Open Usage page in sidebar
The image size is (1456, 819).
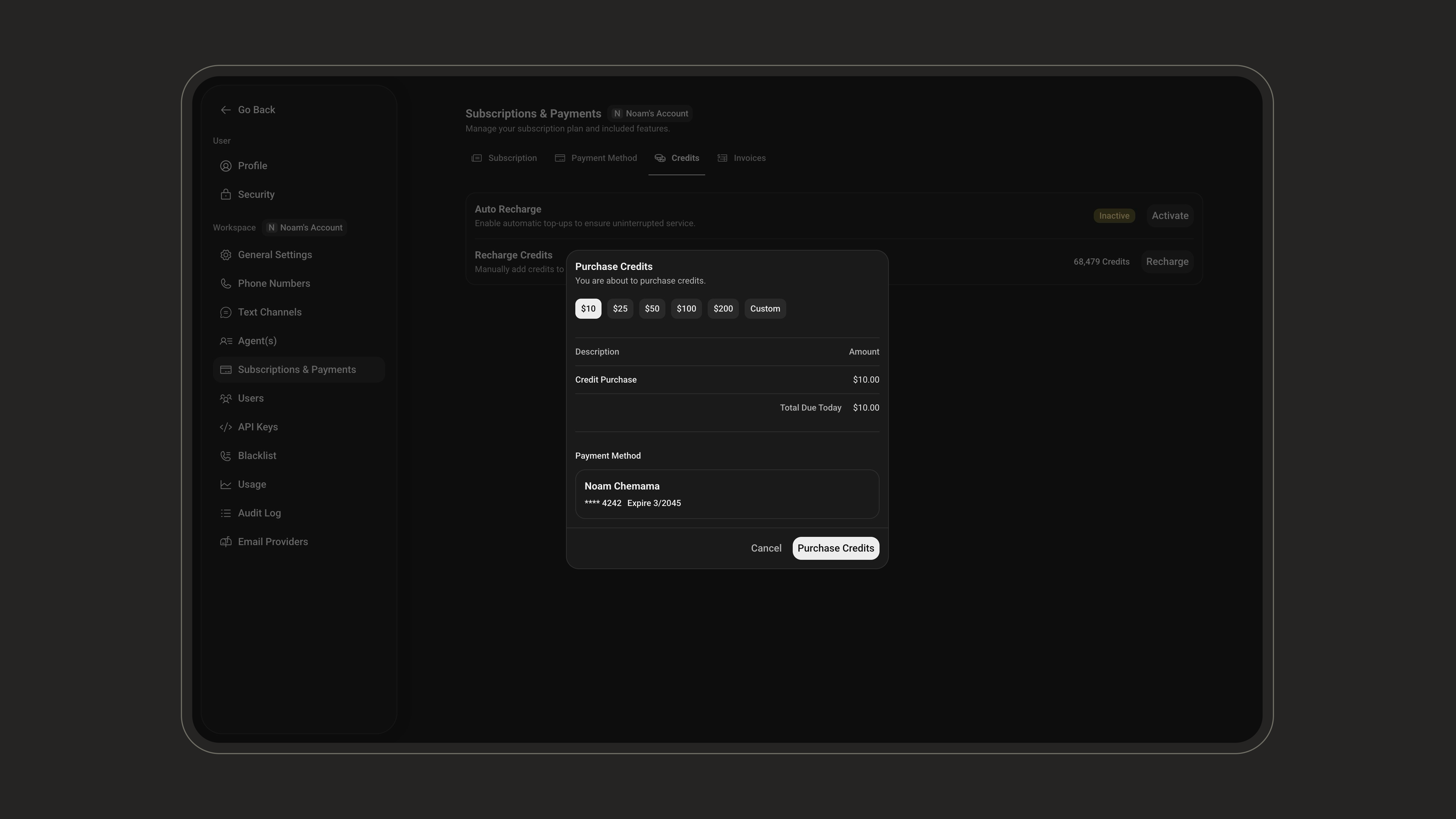pyautogui.click(x=299, y=484)
